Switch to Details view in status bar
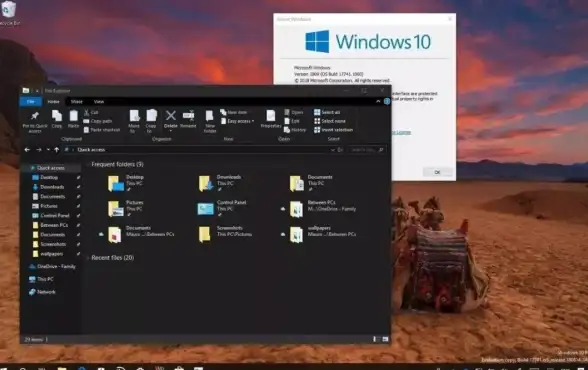 pos(375,339)
